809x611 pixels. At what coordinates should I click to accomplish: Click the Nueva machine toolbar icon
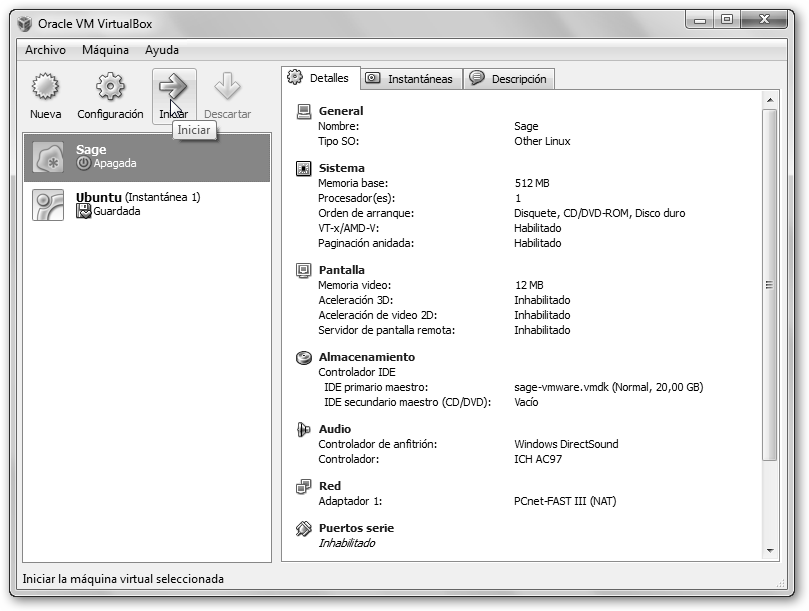45,89
